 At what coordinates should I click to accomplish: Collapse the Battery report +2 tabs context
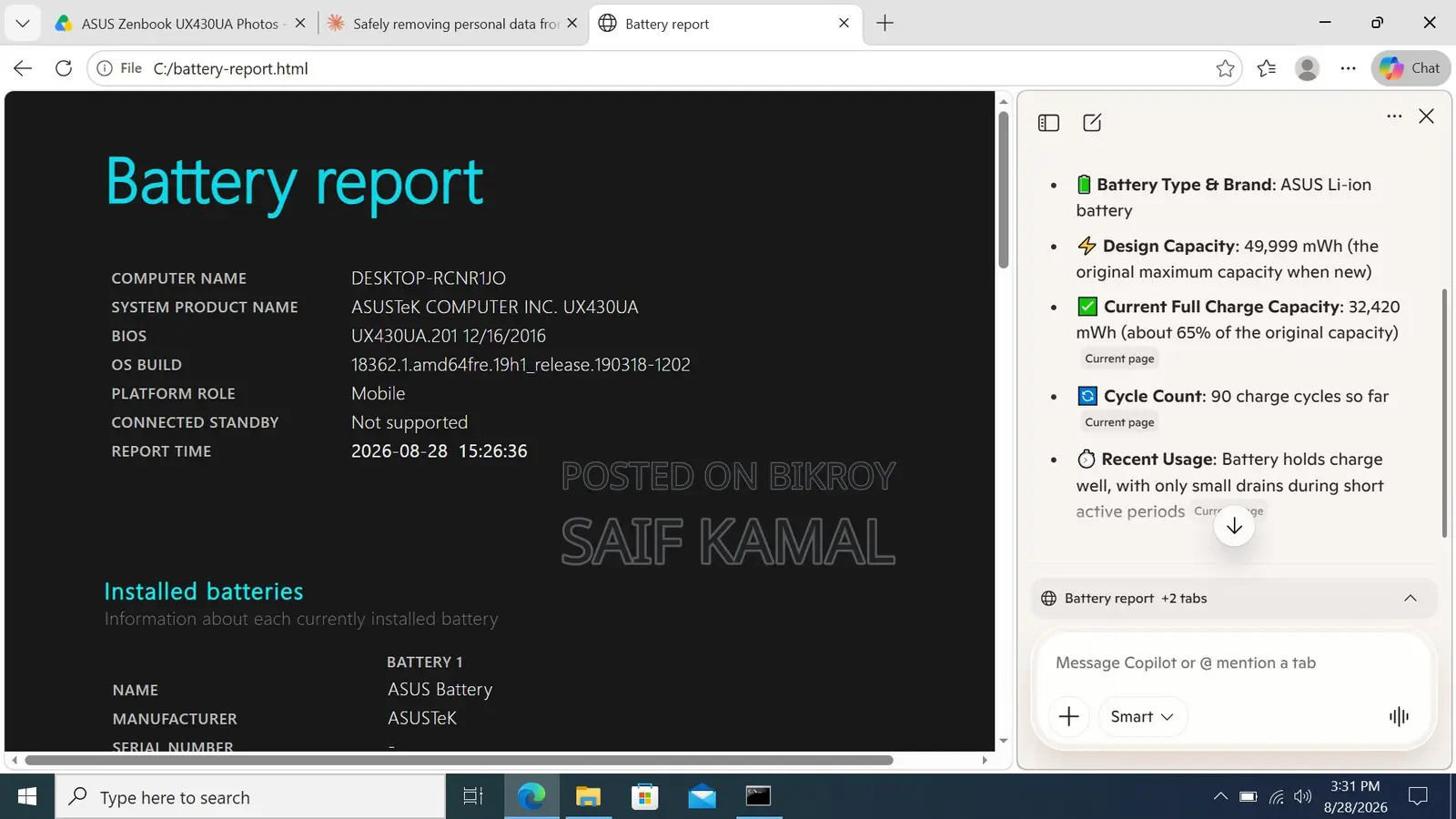pos(1410,598)
